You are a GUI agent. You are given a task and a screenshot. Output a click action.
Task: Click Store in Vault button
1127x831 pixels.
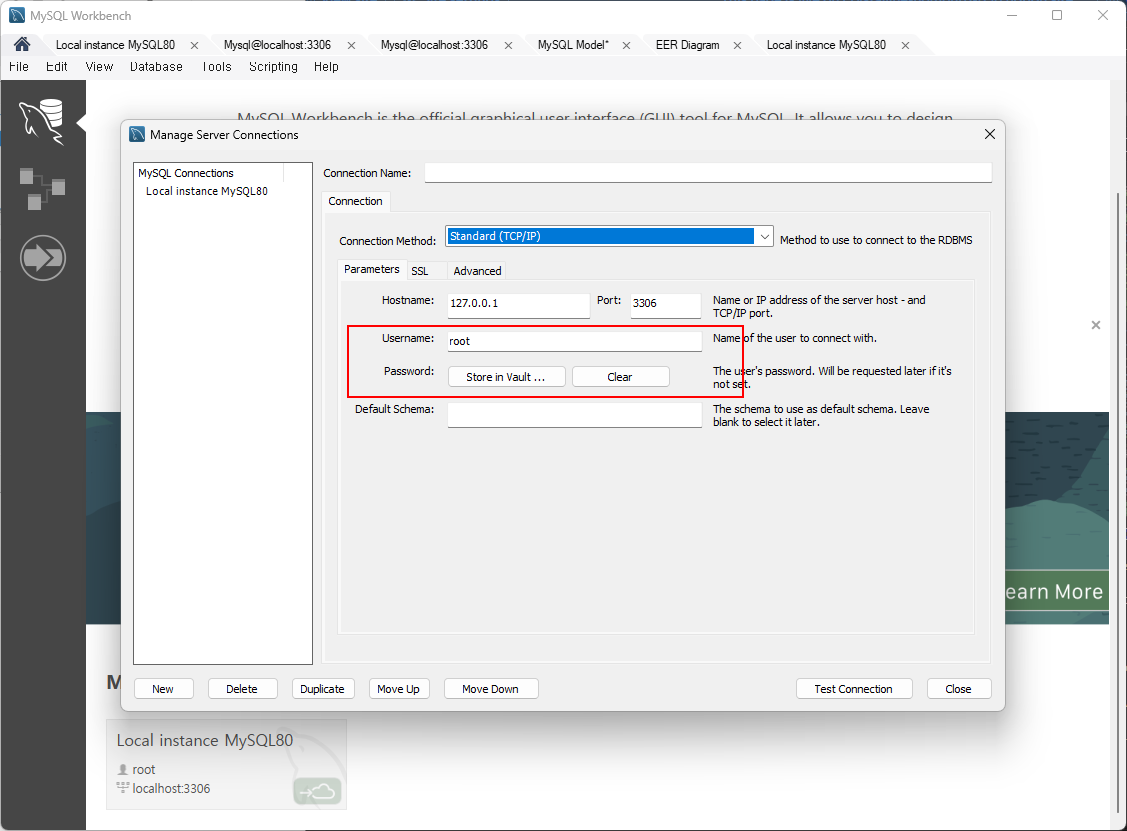(x=506, y=377)
